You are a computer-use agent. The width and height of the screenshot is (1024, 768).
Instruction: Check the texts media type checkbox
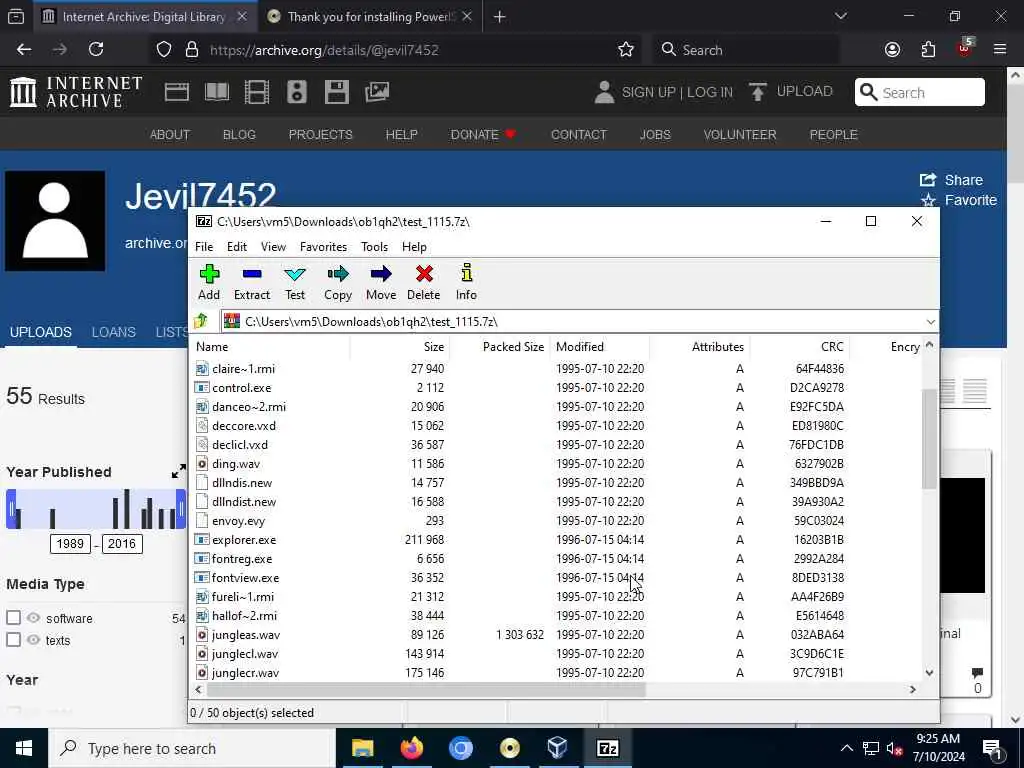pos(13,639)
